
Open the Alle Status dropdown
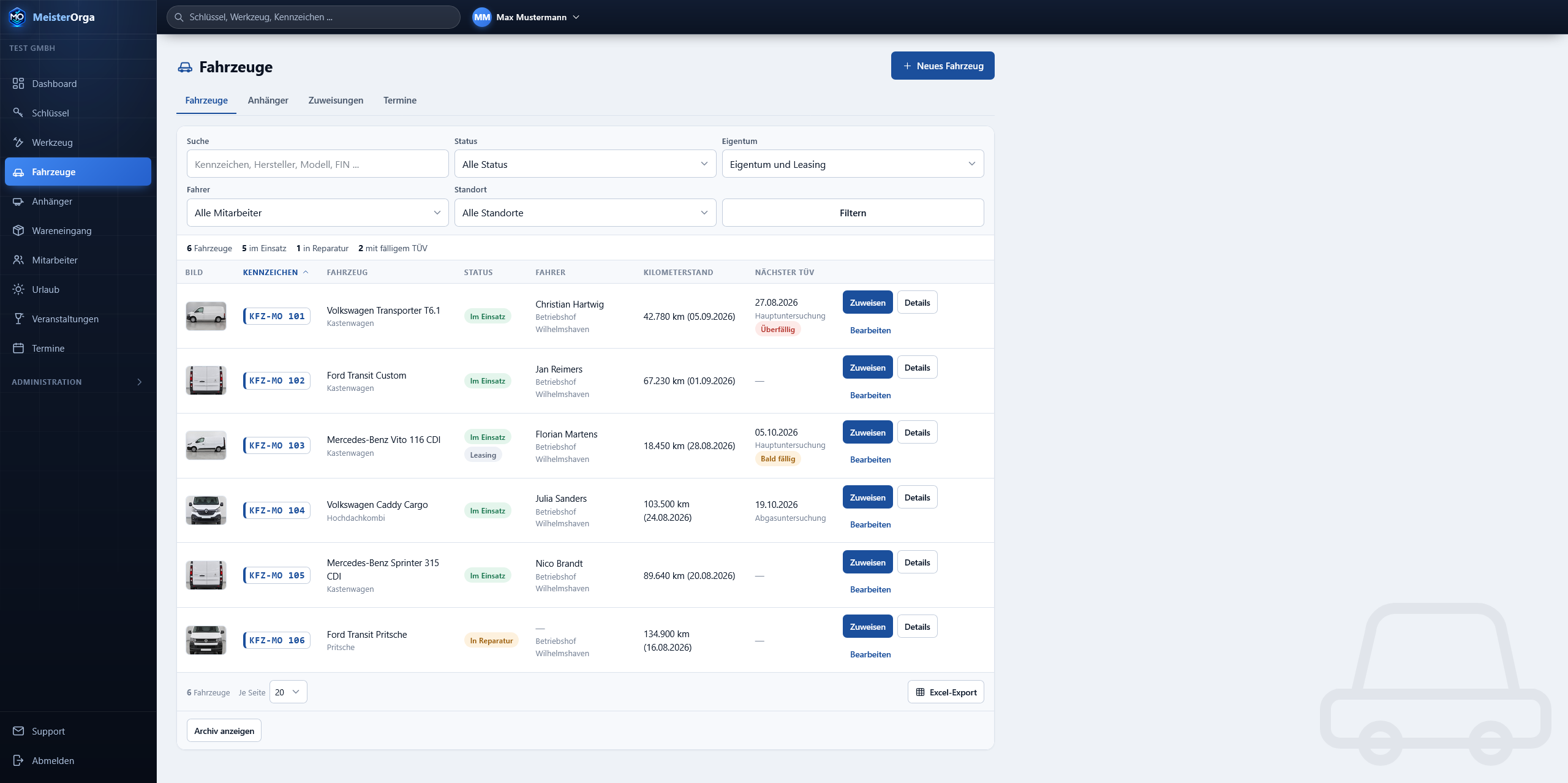[x=585, y=164]
